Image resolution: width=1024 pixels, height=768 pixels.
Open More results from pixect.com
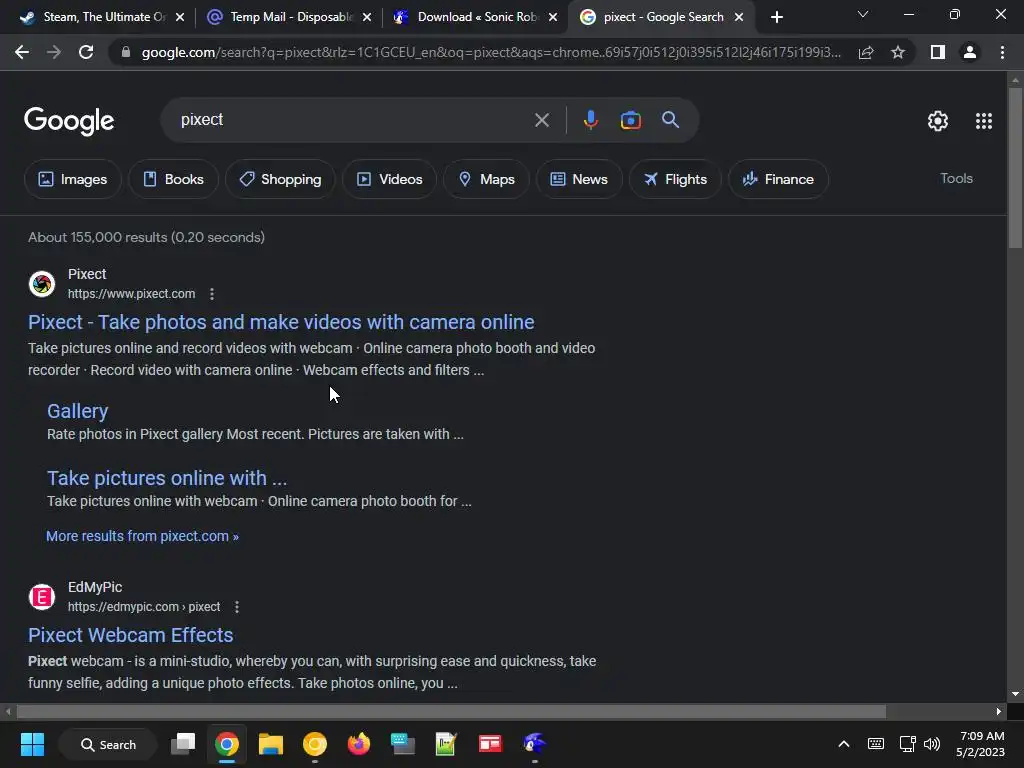[142, 536]
